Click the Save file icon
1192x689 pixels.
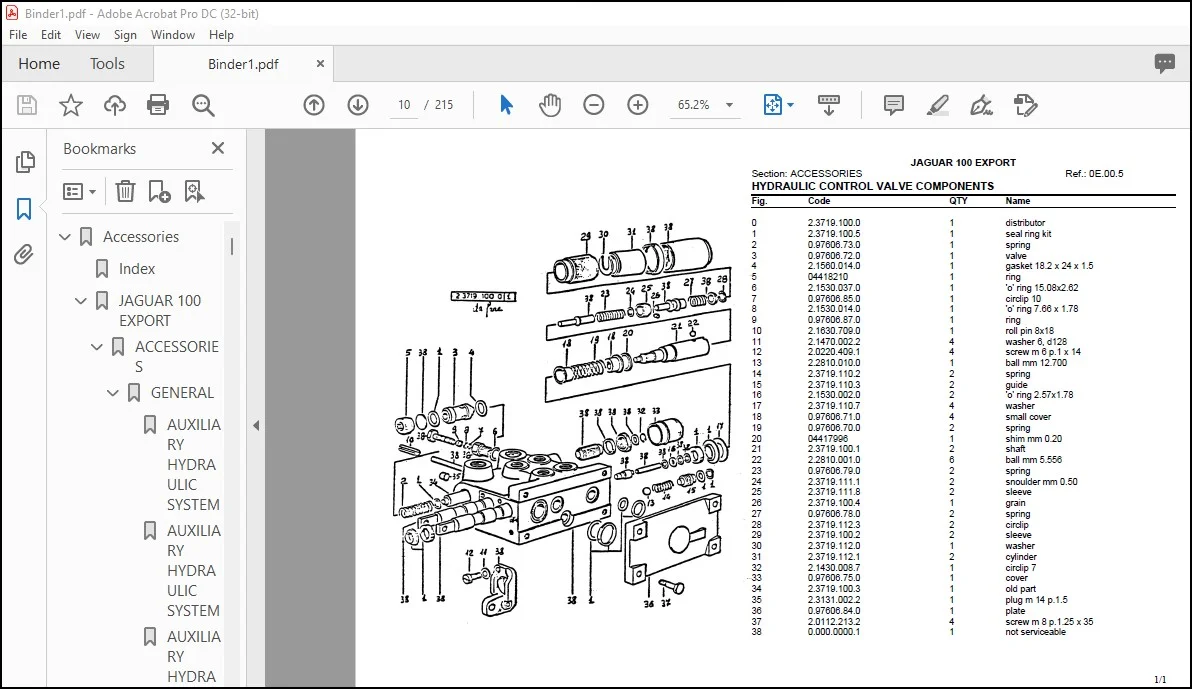tap(27, 105)
